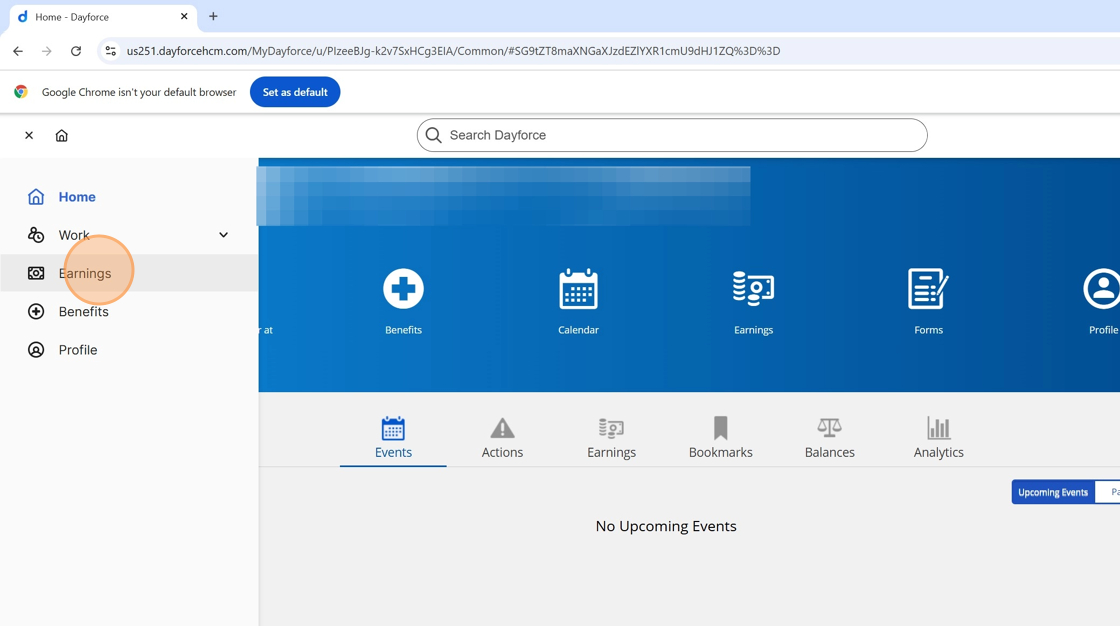Click the home icon in the top bar
This screenshot has width=1120, height=626.
(x=61, y=135)
